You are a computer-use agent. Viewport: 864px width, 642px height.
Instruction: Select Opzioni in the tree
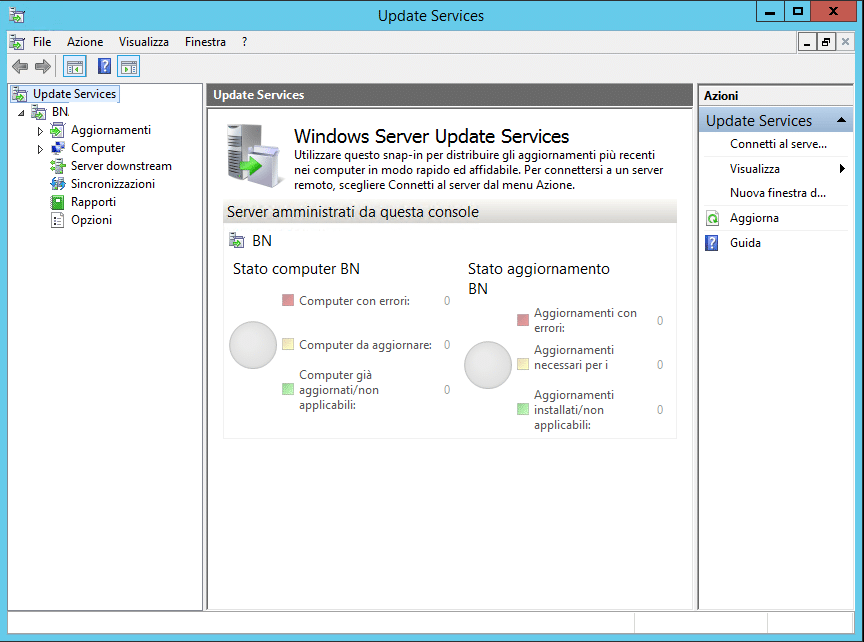[91, 220]
